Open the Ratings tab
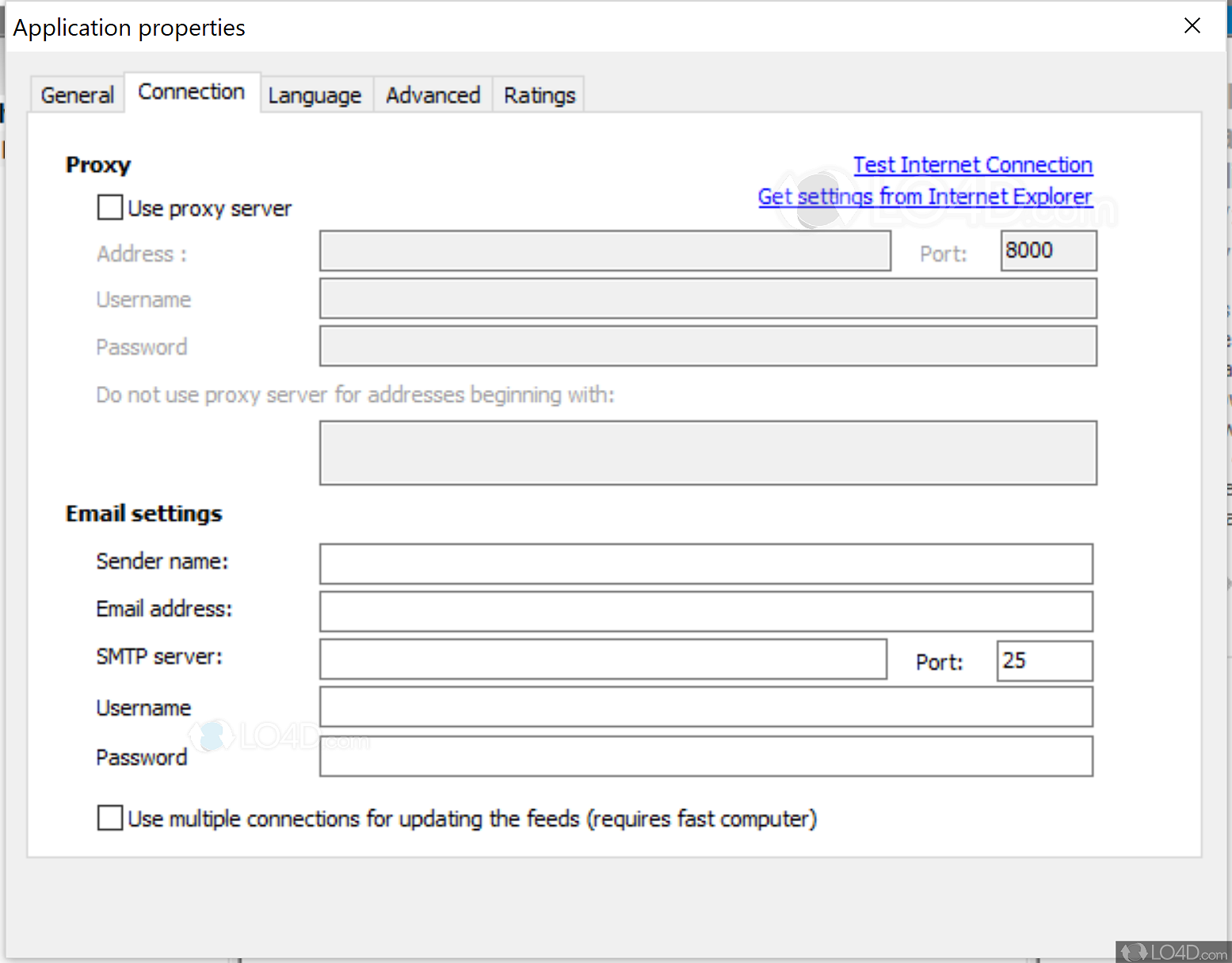 (x=539, y=94)
